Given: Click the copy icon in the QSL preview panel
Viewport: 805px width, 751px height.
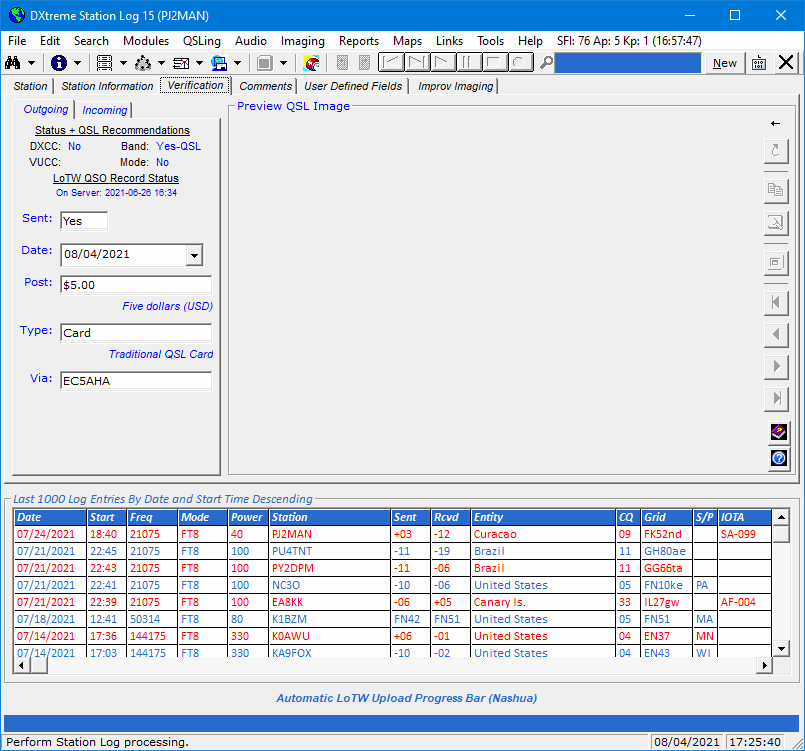Looking at the screenshot, I should pos(777,190).
